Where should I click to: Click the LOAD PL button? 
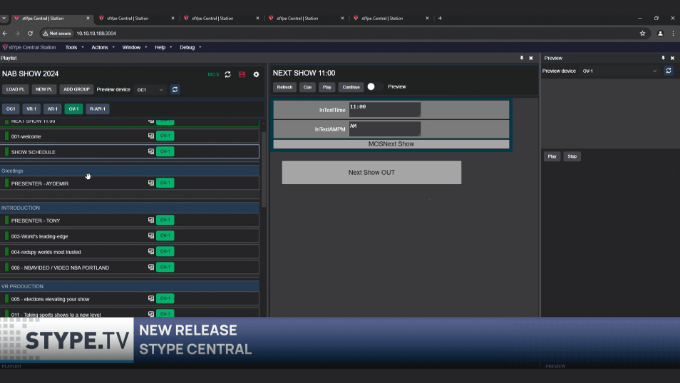[16, 89]
